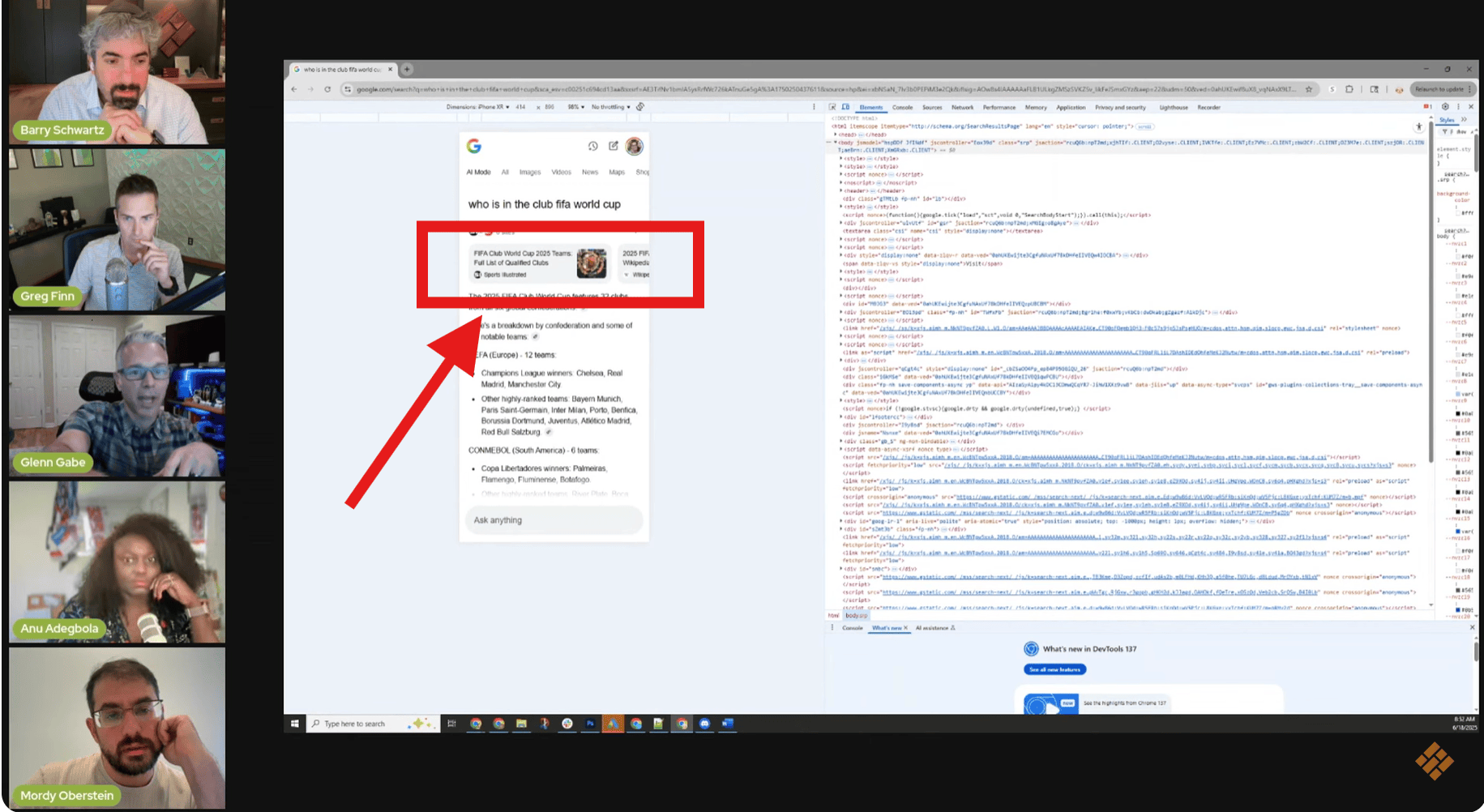Screen dimensions: 1484x812
Task: Bookmark this page with star icon
Action: click(1309, 89)
